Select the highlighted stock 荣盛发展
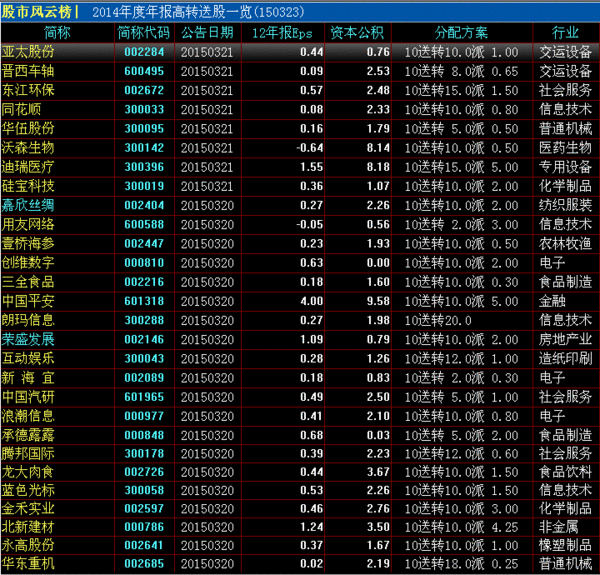600x575 pixels. click(28, 339)
